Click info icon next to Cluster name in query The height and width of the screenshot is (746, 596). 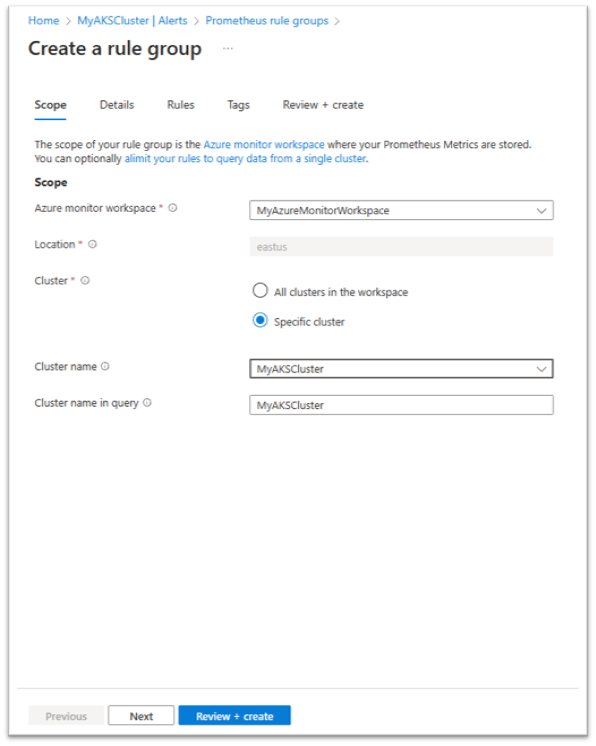147,402
